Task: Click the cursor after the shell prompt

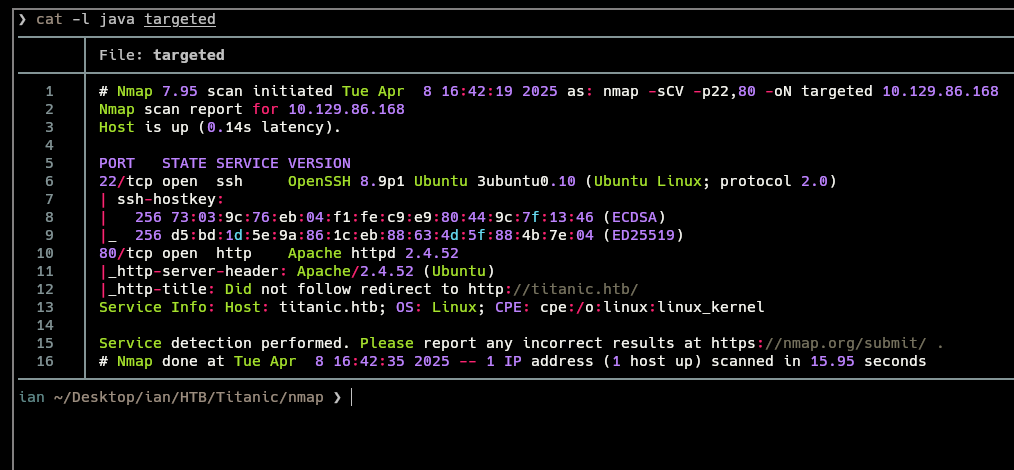Action: 352,397
